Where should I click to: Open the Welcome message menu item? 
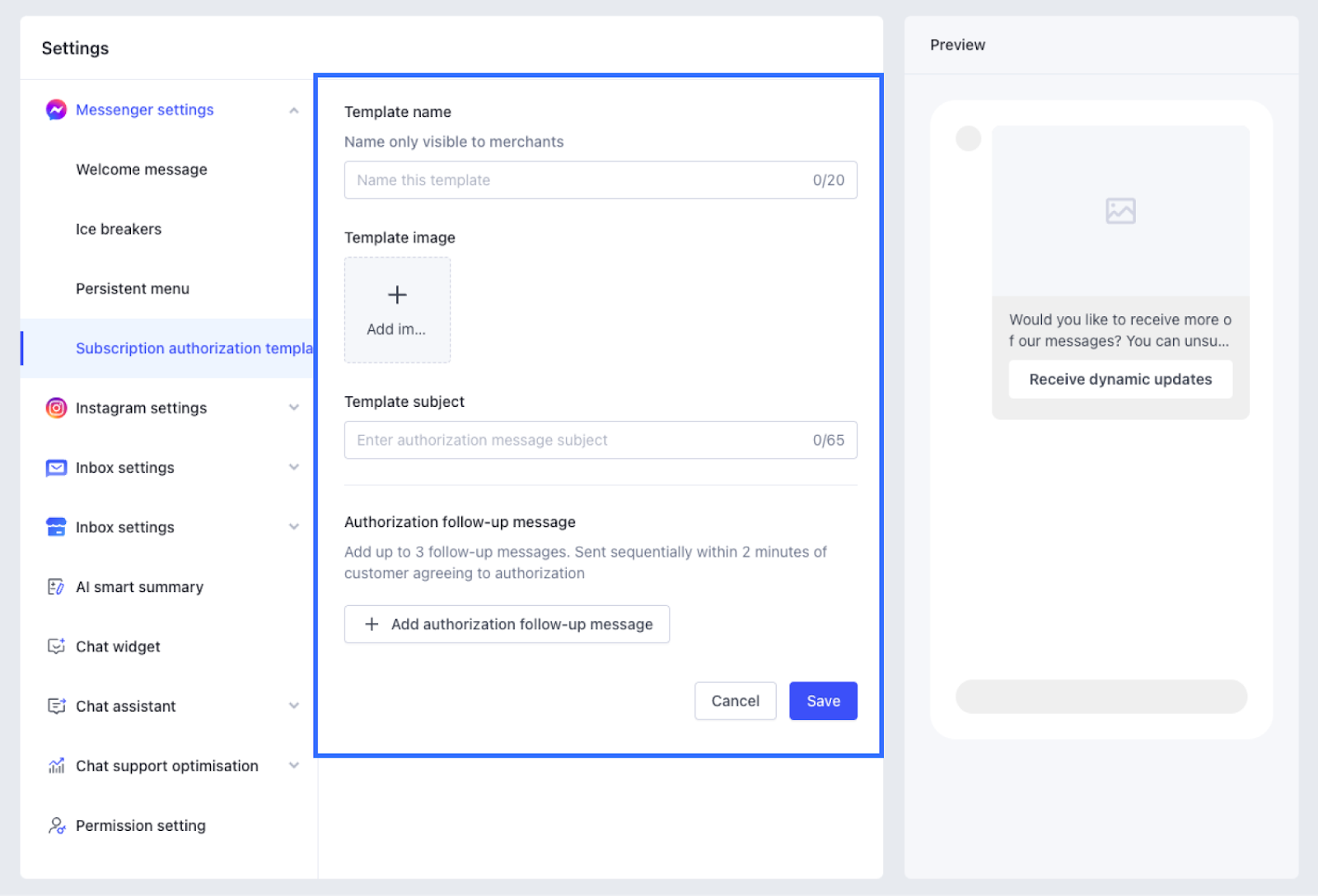[x=142, y=170]
